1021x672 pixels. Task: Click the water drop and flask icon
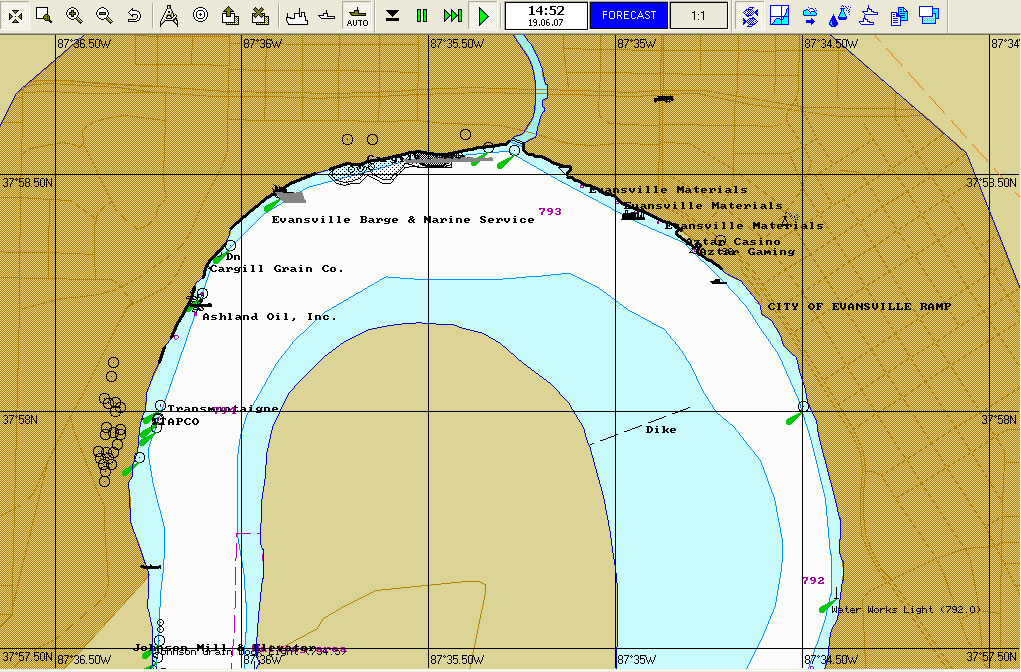(839, 16)
